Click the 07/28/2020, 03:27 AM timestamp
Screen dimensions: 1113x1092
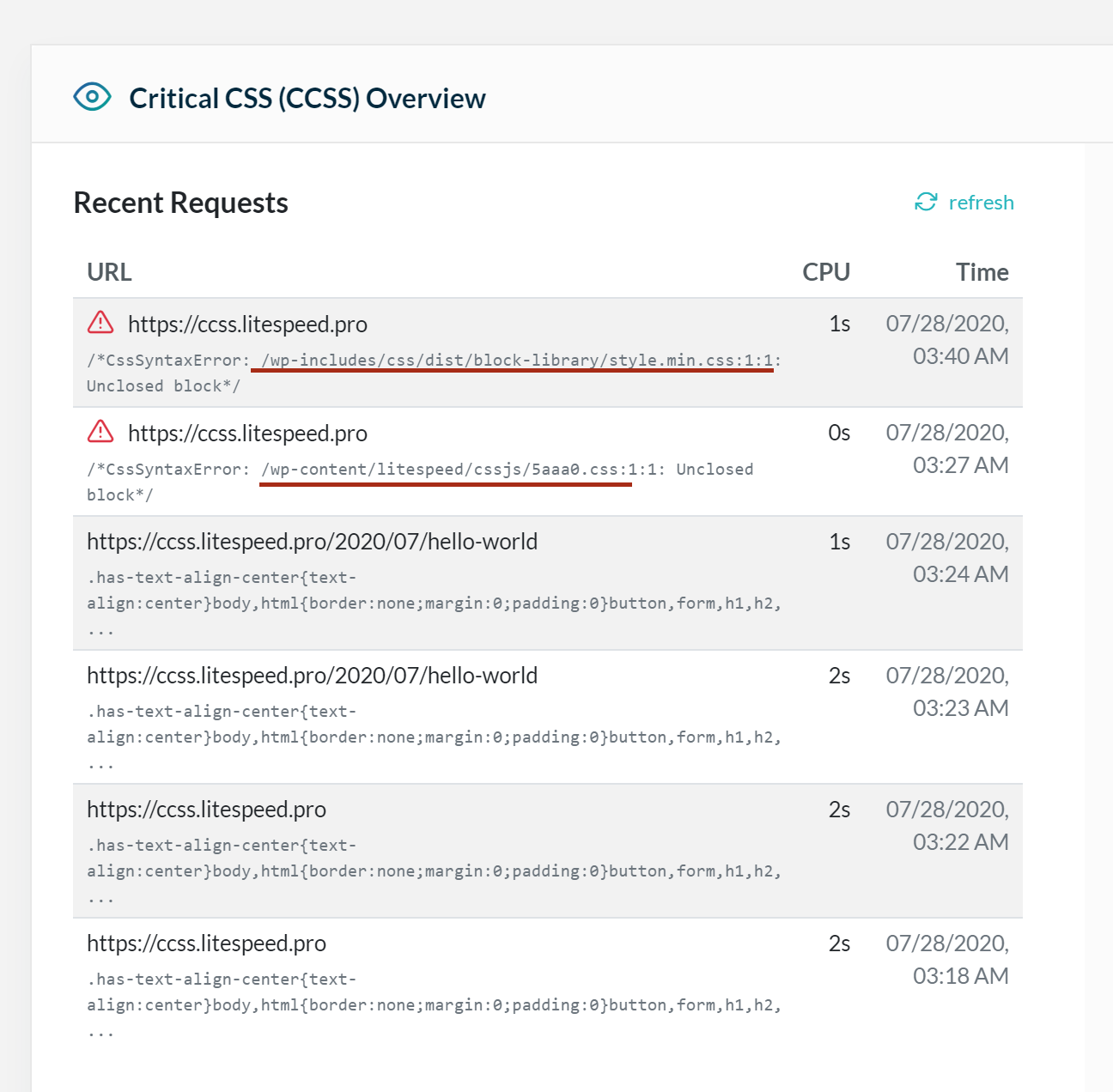(x=947, y=449)
